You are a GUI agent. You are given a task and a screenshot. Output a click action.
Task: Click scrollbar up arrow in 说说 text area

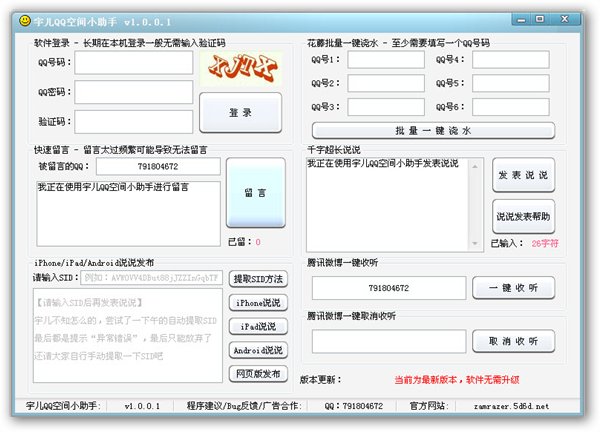point(475,166)
